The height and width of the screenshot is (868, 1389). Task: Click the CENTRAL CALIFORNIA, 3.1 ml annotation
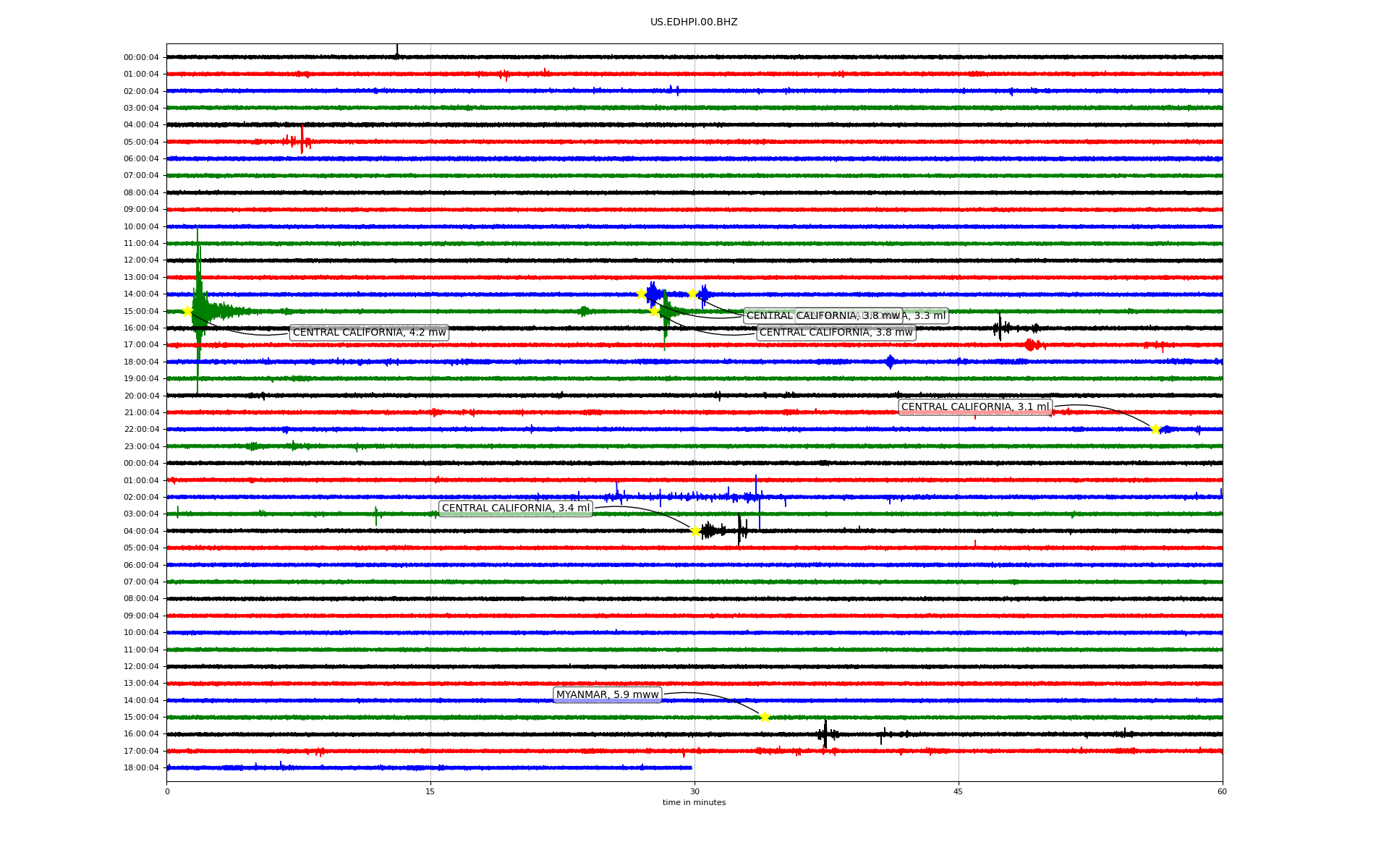pyautogui.click(x=974, y=407)
